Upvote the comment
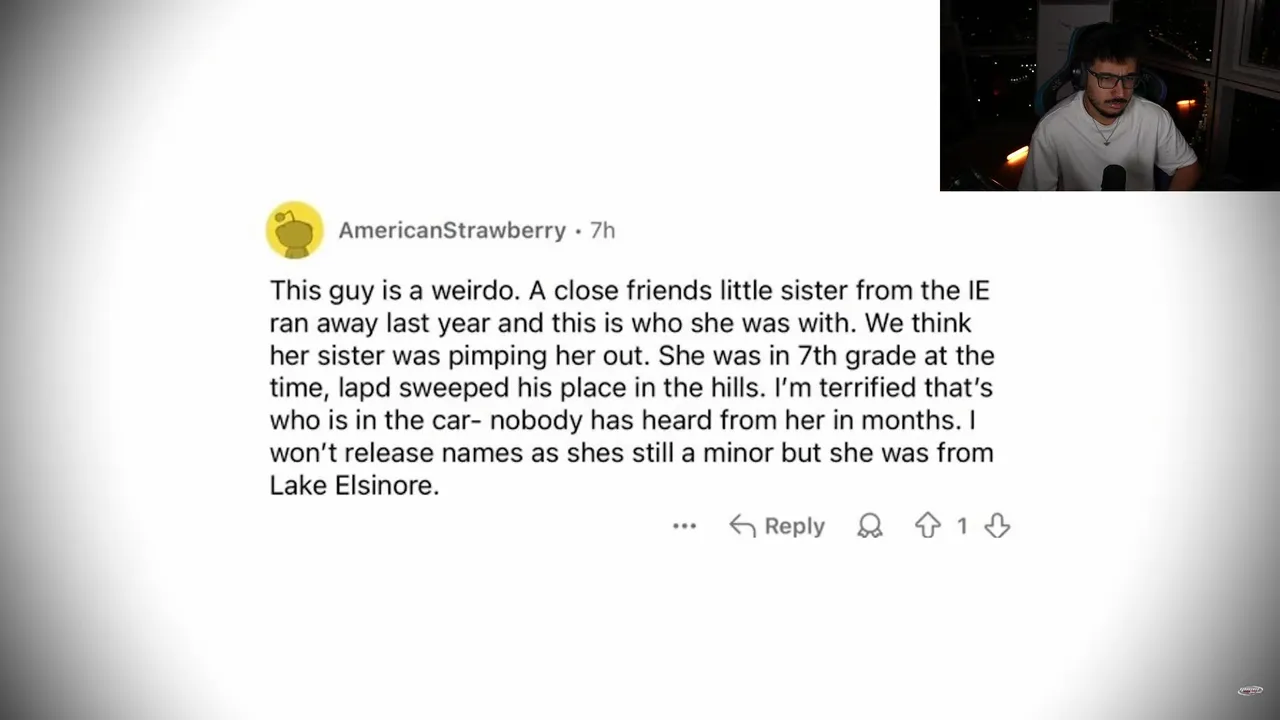The height and width of the screenshot is (720, 1280). coord(928,526)
